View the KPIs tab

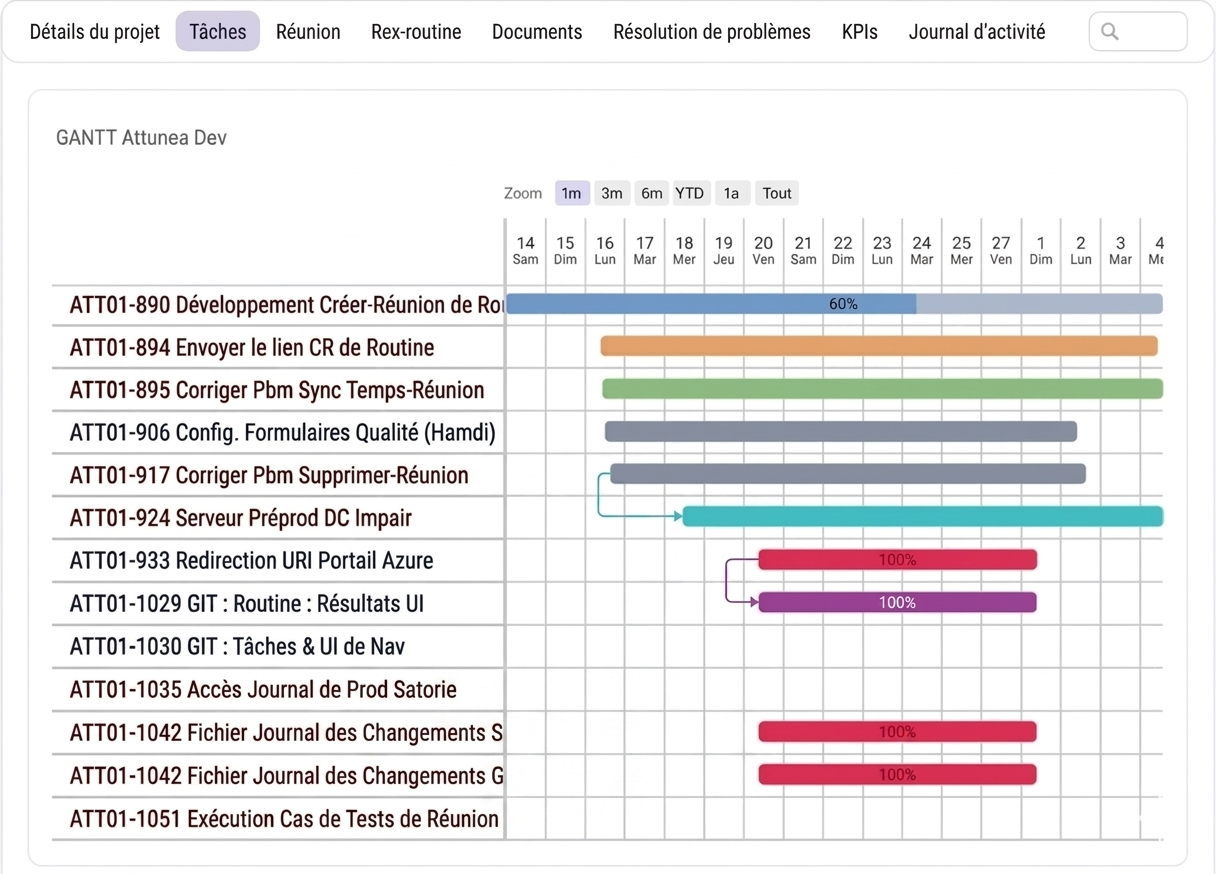860,32
